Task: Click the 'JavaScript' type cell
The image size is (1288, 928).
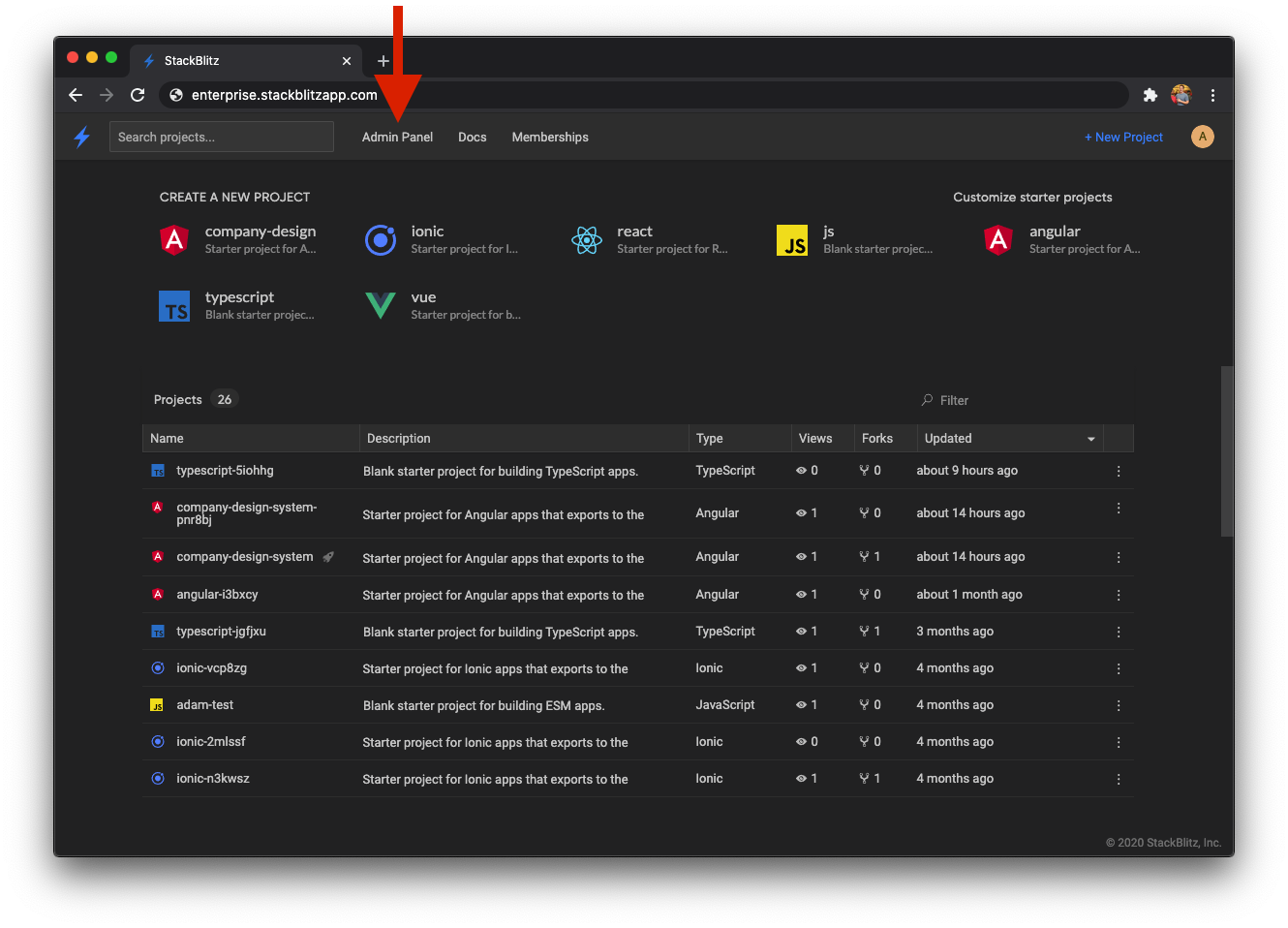Action: pyautogui.click(x=725, y=705)
